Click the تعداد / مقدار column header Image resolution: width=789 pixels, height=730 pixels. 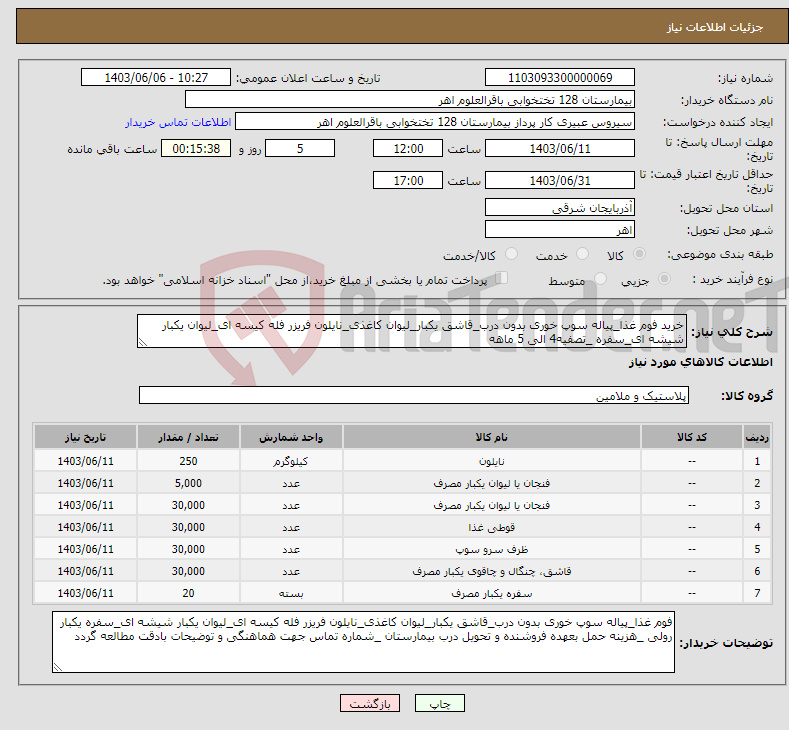tap(188, 437)
